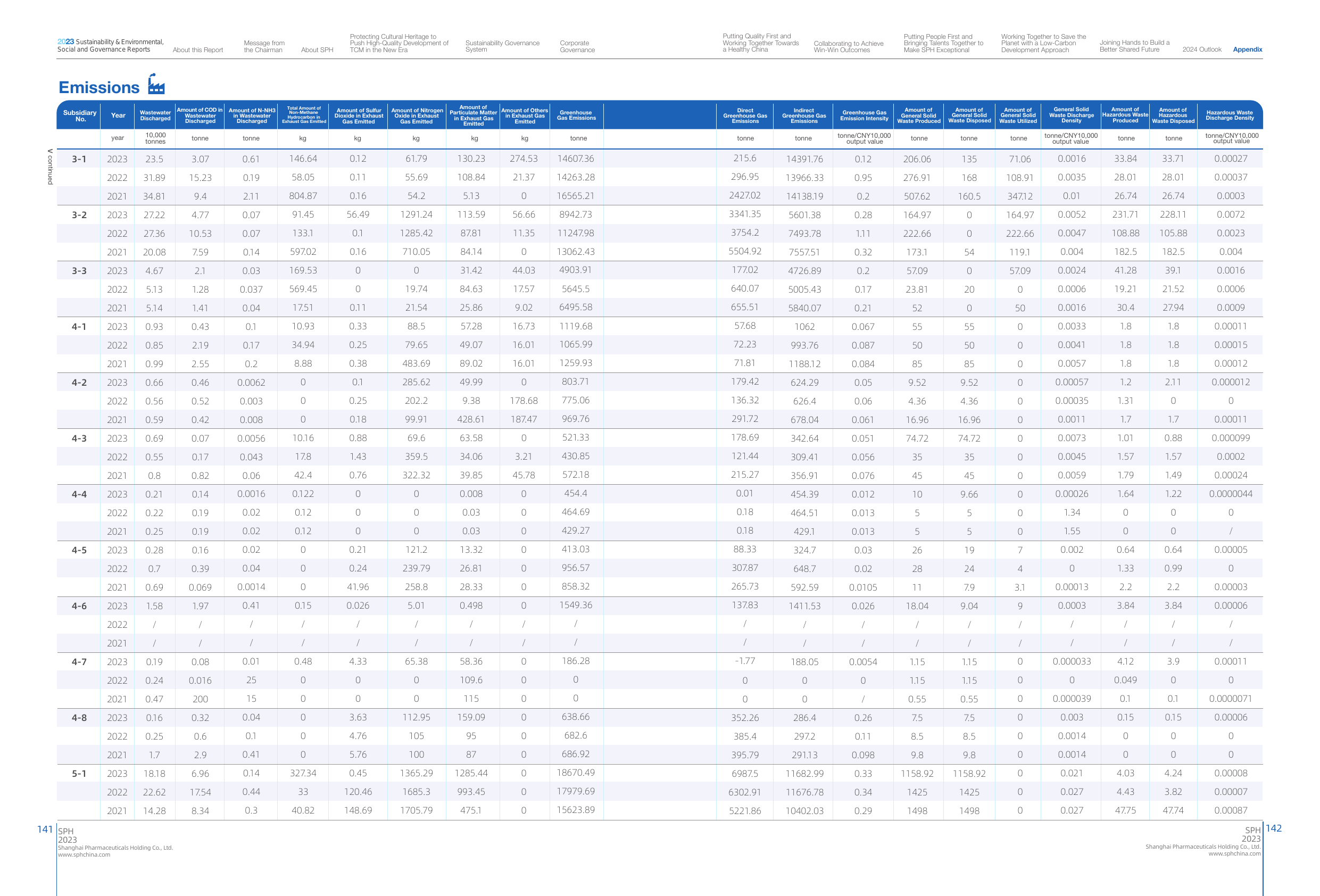This screenshot has height=896, width=1320.
Task: Click Indirect Greenhouse Gas Emissions header
Action: tap(804, 116)
